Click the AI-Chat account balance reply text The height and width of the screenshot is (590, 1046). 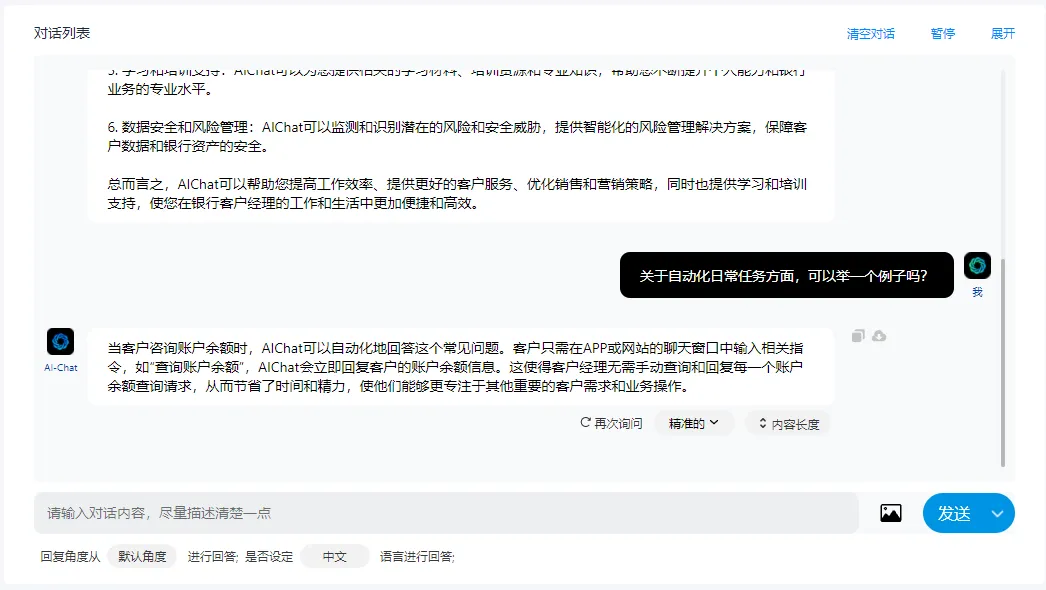pyautogui.click(x=460, y=366)
